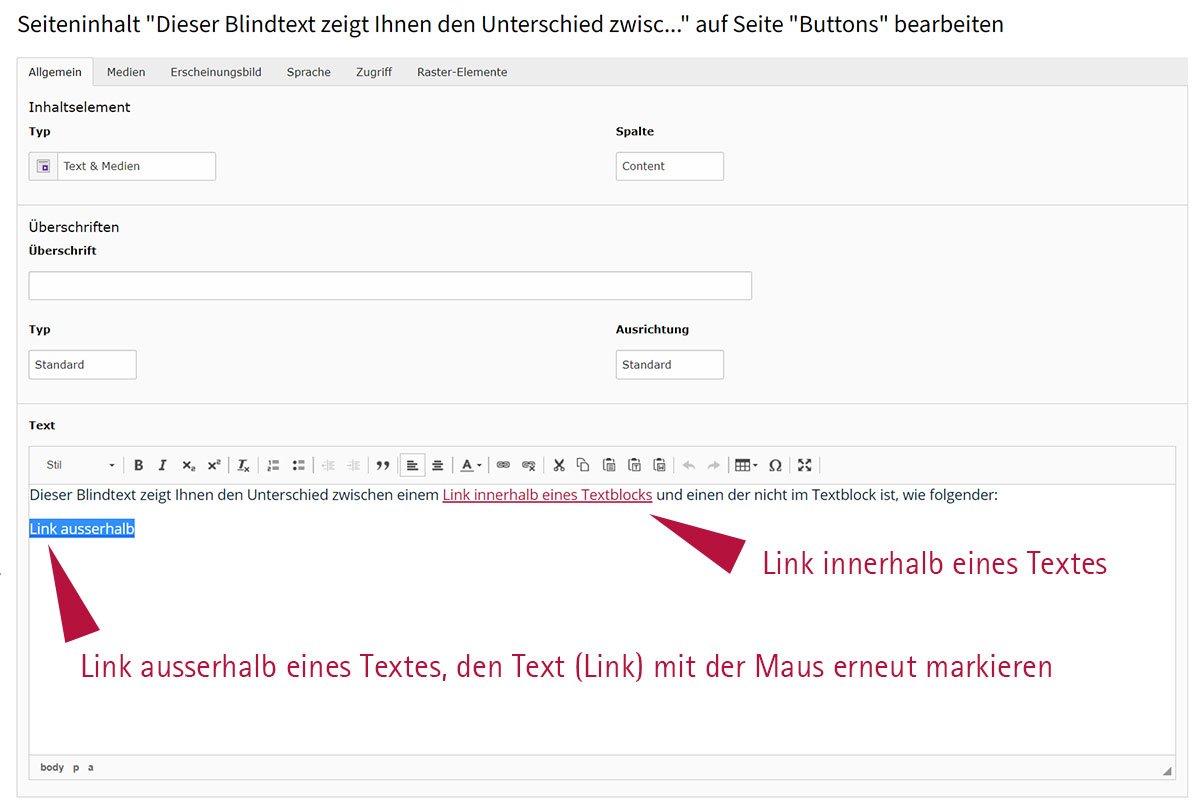Toggle center text alignment
This screenshot has width=1200, height=800.
click(x=437, y=465)
